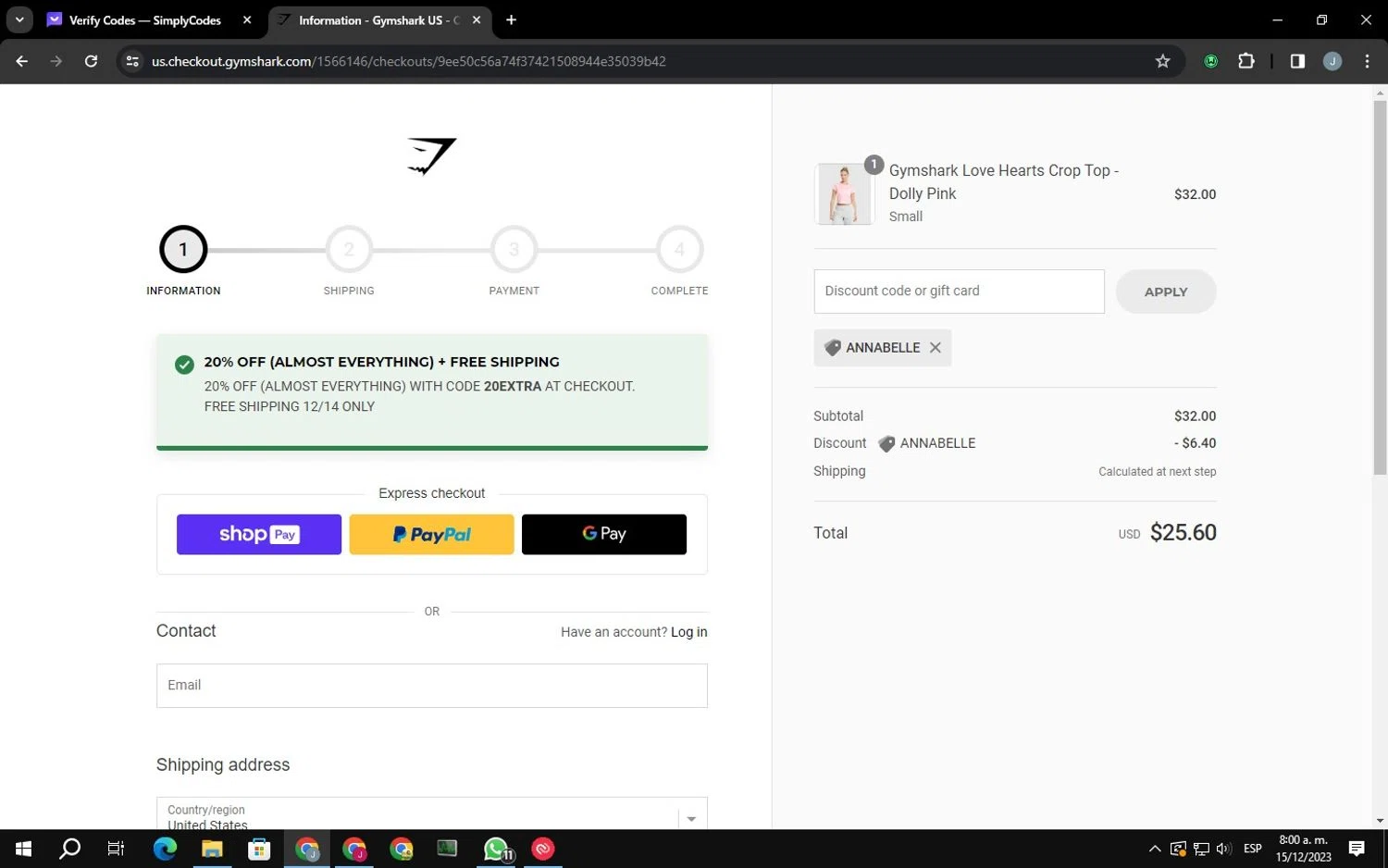Open WhatsApp from taskbar
1388x868 pixels.
click(x=496, y=849)
